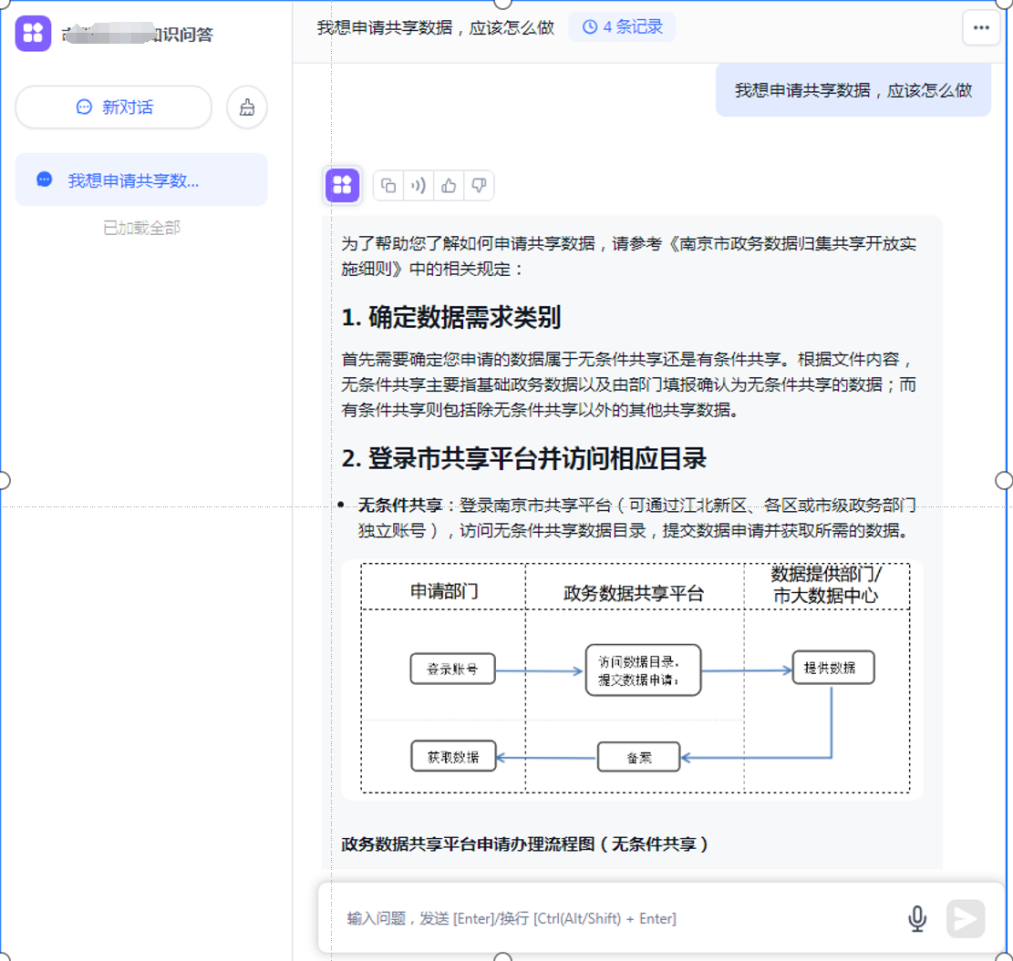
Task: Click the purple app logo in sidebar
Action: coord(33,33)
